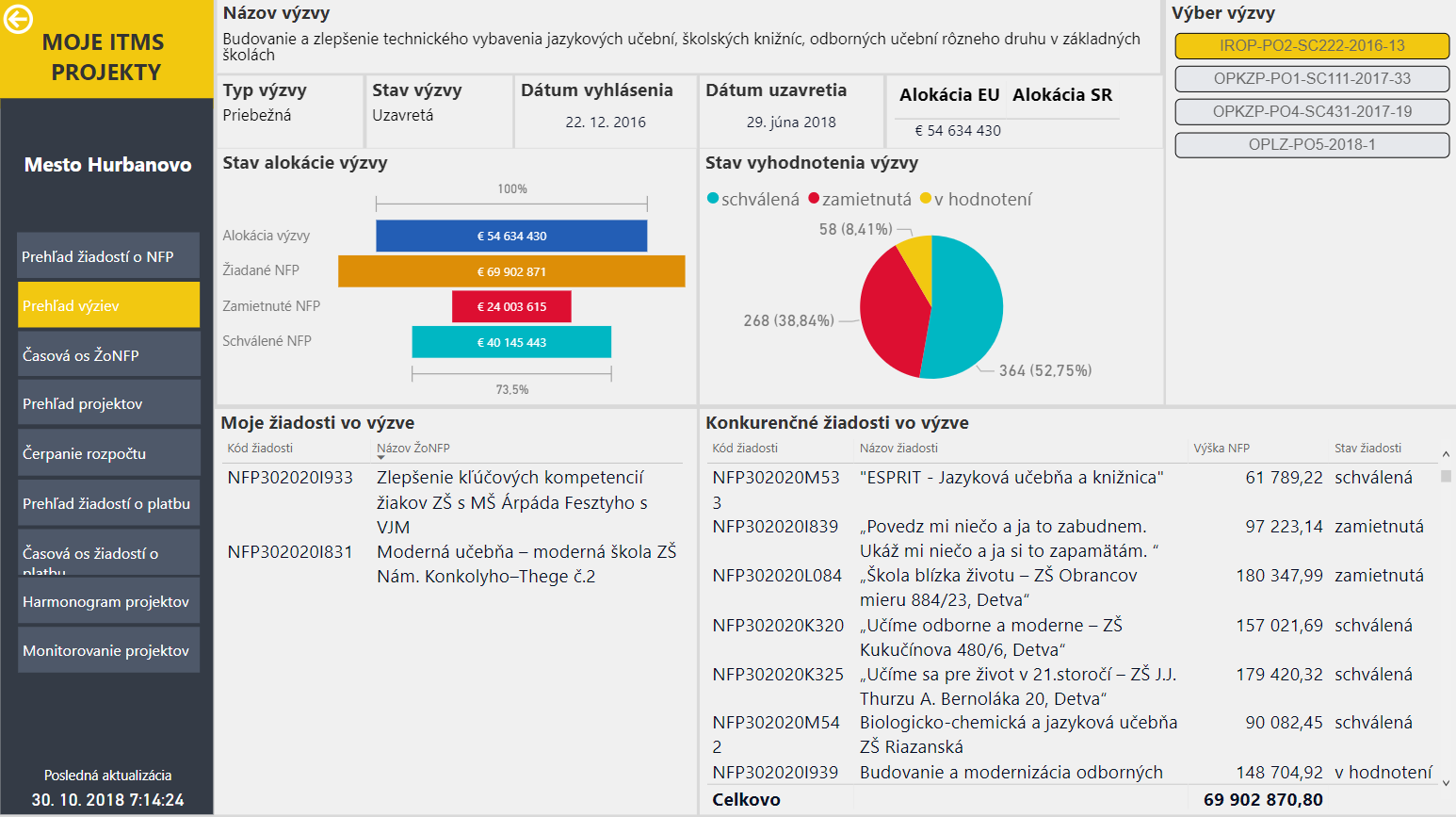Select call OPKZP-PO4-SC431-2017-19
This screenshot has height=817, width=1456.
tap(1312, 111)
